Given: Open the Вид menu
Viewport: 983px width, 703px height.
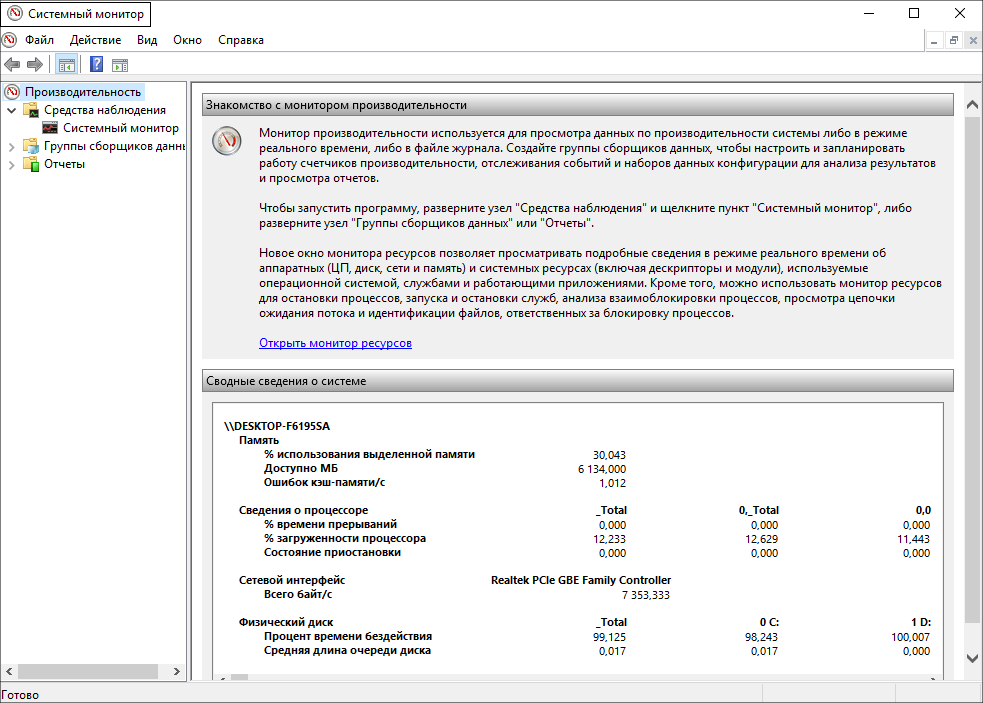Looking at the screenshot, I should (x=147, y=40).
